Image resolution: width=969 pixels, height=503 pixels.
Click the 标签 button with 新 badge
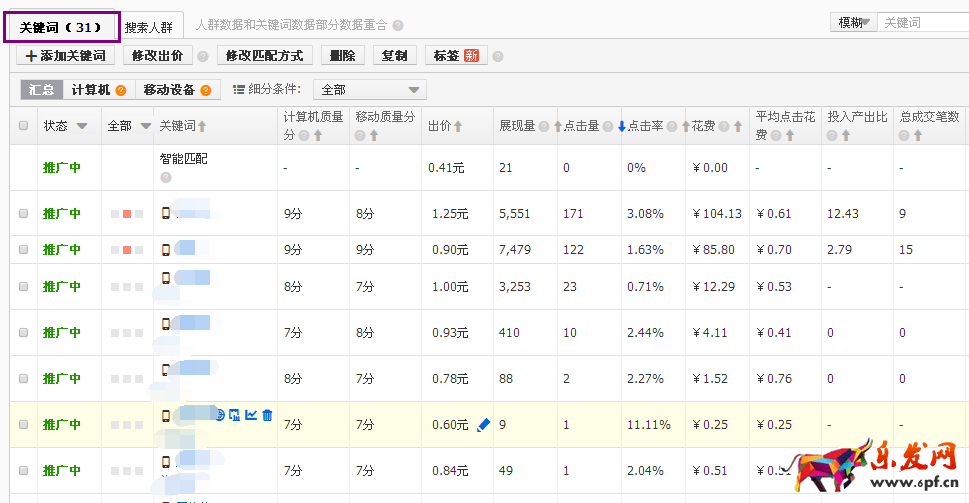(x=455, y=56)
